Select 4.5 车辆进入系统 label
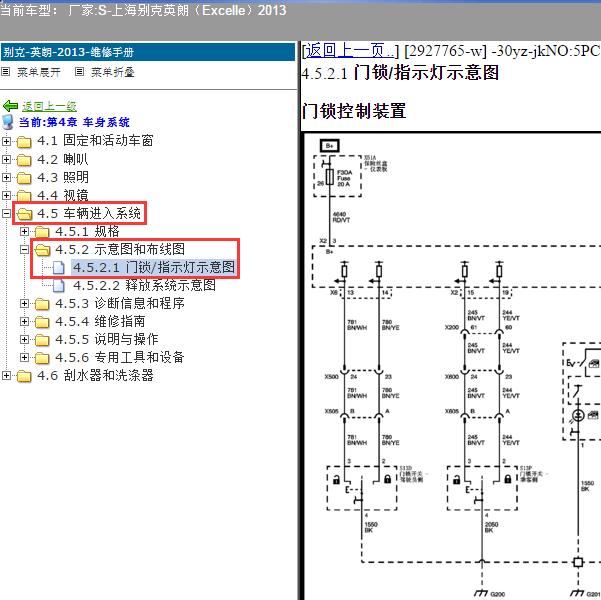This screenshot has height=600, width=601. [x=89, y=213]
